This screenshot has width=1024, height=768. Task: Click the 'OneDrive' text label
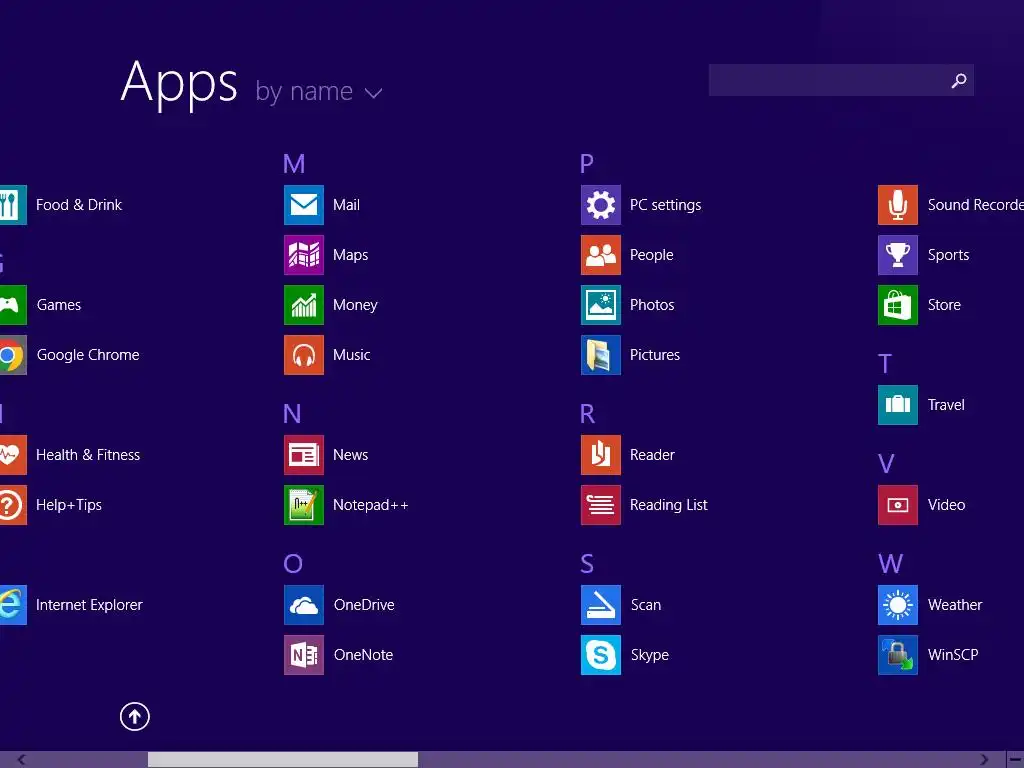point(364,605)
